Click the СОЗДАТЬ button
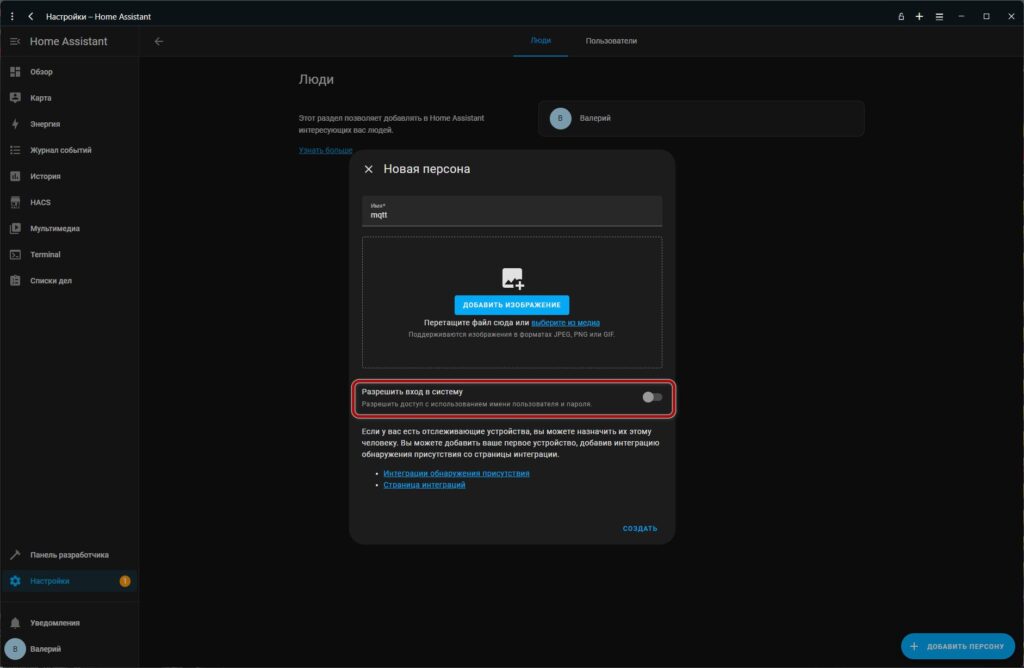Image resolution: width=1024 pixels, height=668 pixels. point(640,529)
